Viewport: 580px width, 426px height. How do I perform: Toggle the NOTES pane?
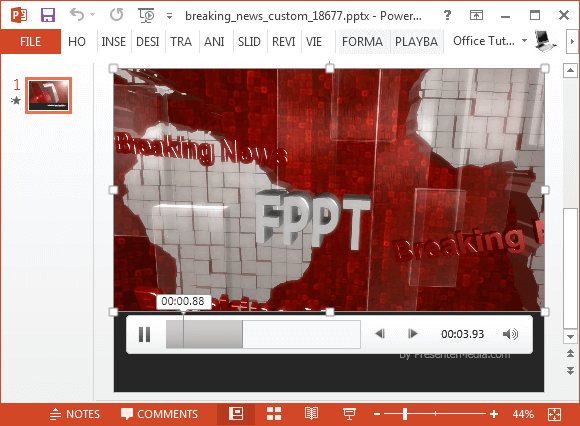coord(74,414)
